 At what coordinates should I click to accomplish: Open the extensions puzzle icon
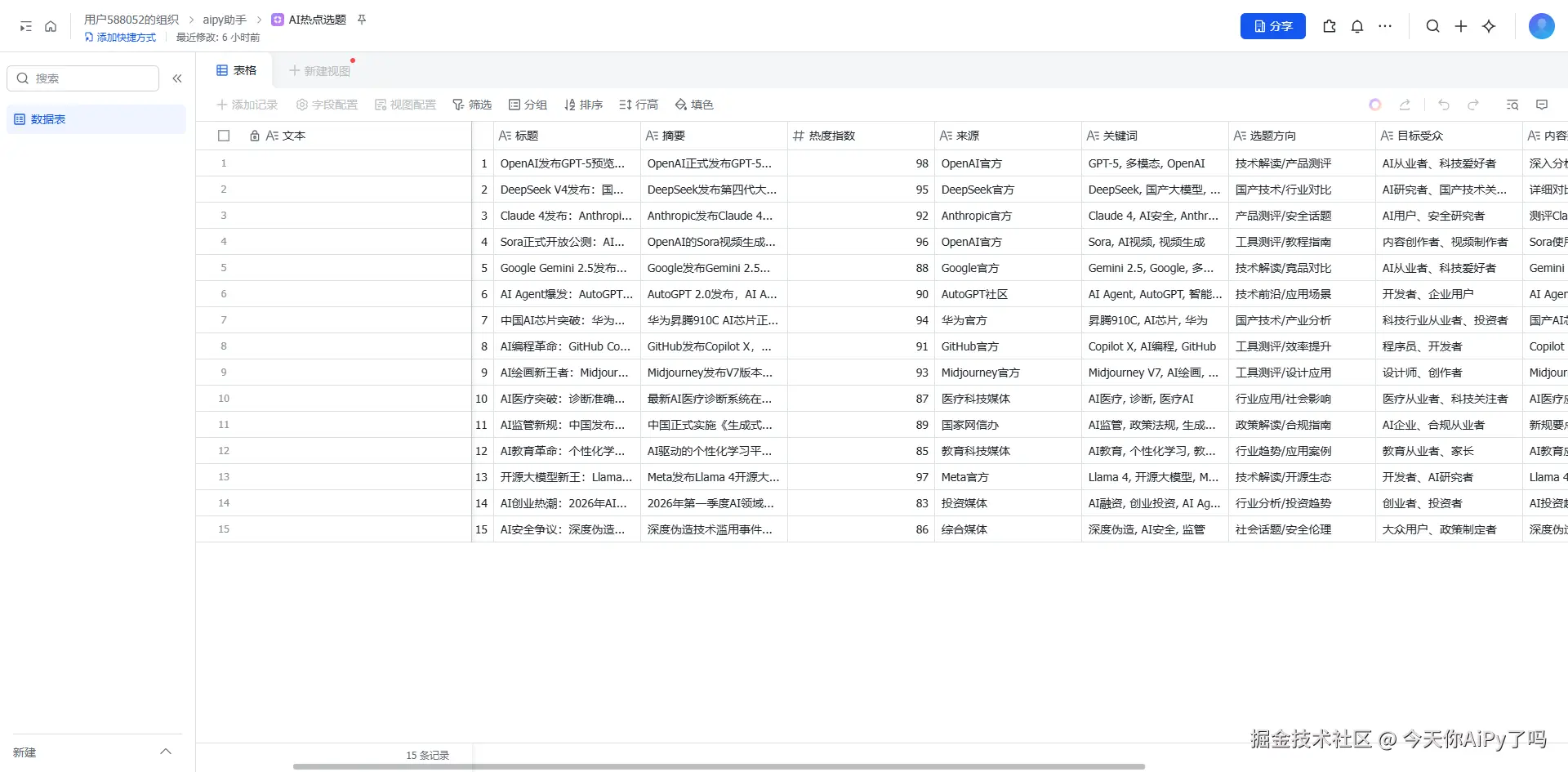pyautogui.click(x=1330, y=26)
